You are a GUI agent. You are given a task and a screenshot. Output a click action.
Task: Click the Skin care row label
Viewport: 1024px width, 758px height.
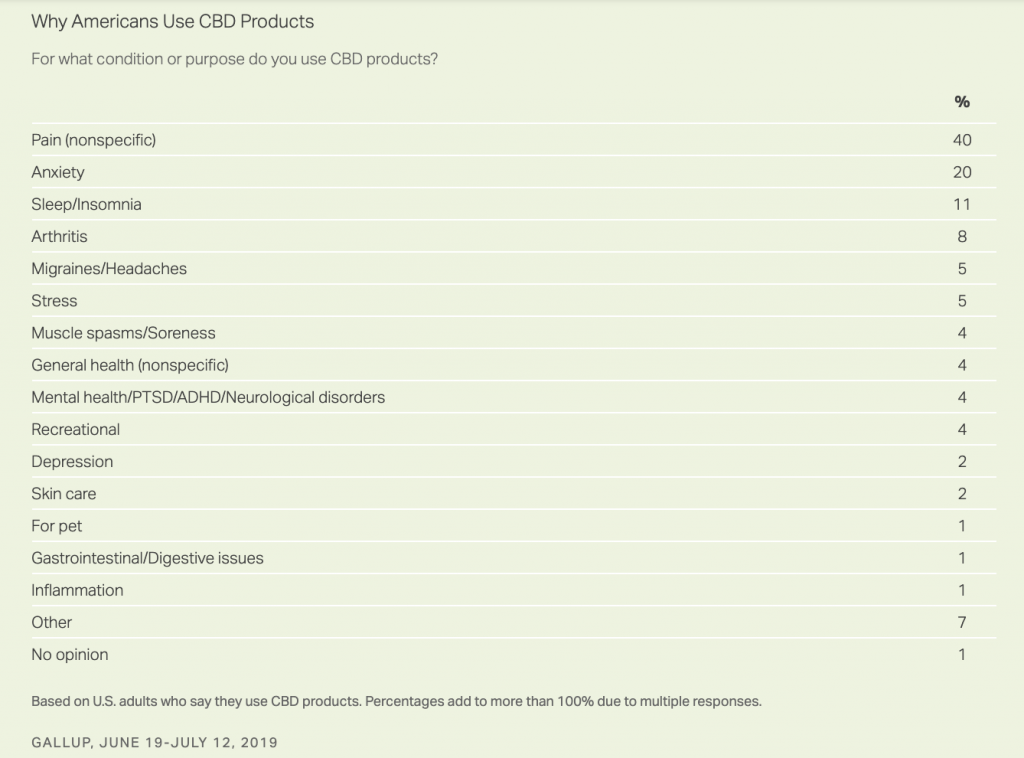tap(63, 494)
